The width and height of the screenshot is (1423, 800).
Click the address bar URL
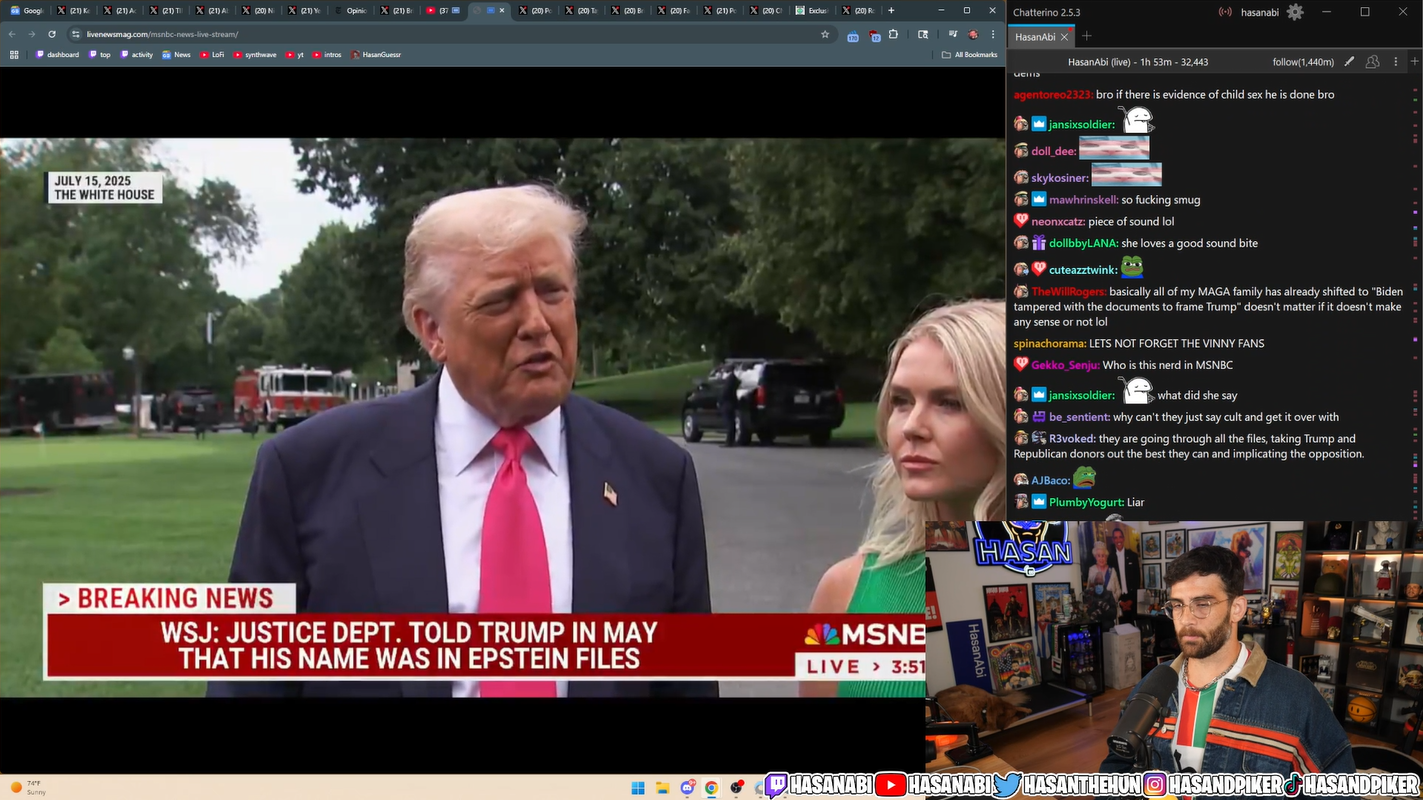click(x=162, y=34)
